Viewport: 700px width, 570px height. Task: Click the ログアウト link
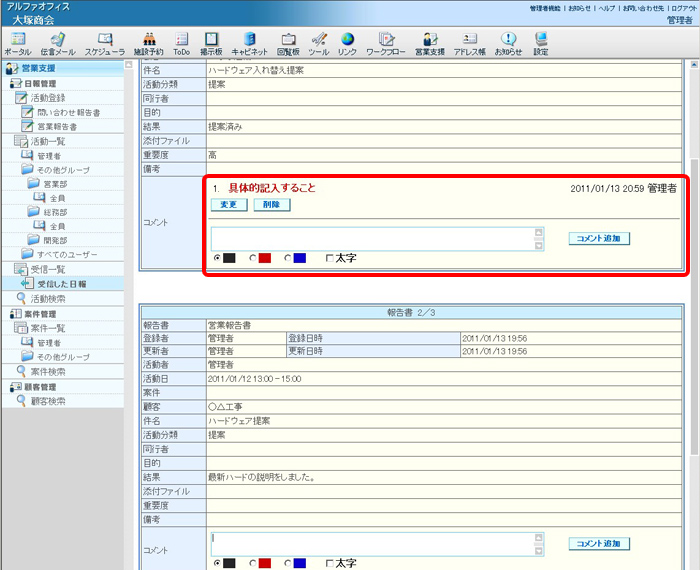[679, 8]
